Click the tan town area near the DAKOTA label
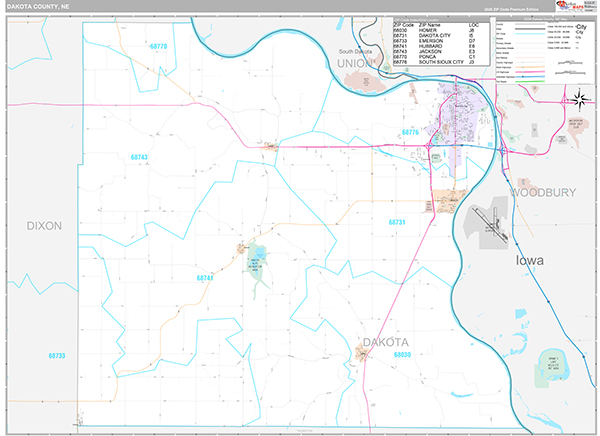 [367, 350]
